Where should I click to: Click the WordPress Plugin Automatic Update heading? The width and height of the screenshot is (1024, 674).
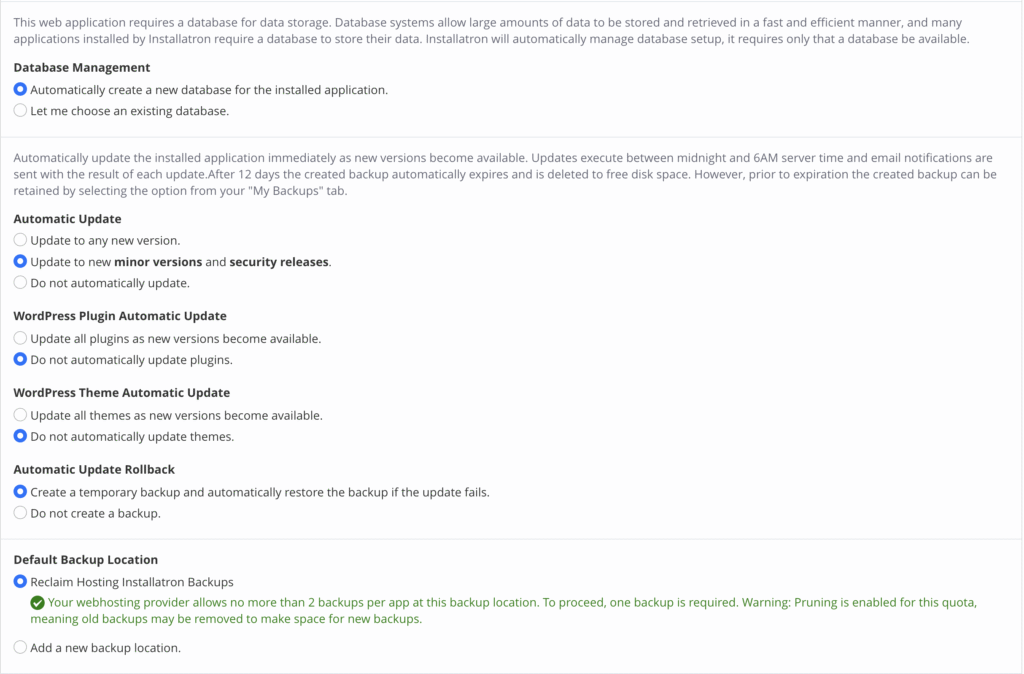(120, 316)
